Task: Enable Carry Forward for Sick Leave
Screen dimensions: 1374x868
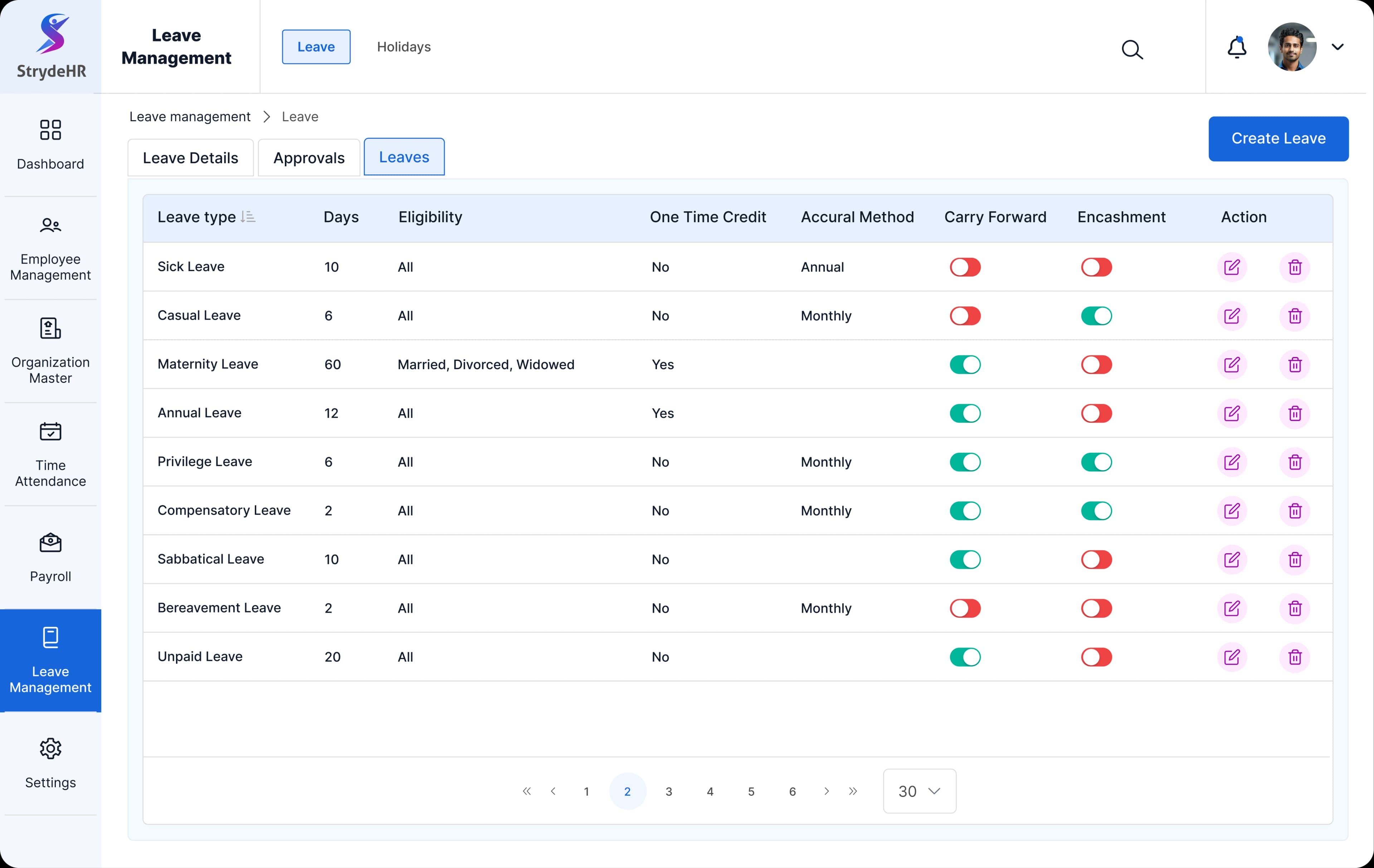Action: [965, 267]
